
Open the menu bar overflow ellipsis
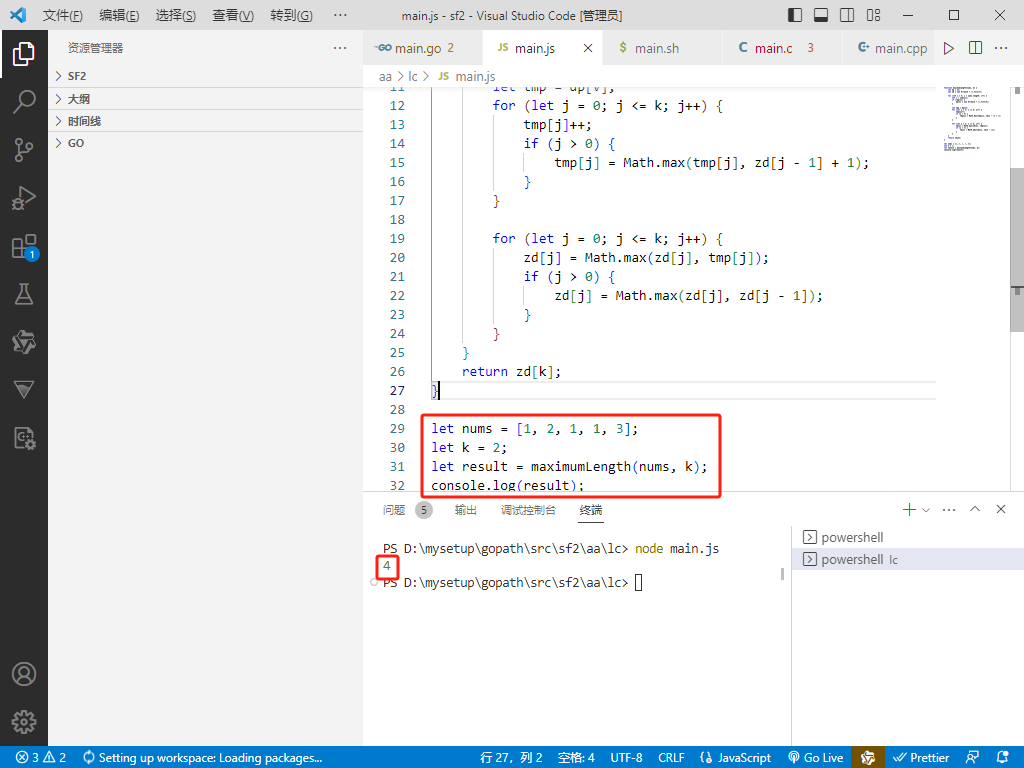point(340,15)
